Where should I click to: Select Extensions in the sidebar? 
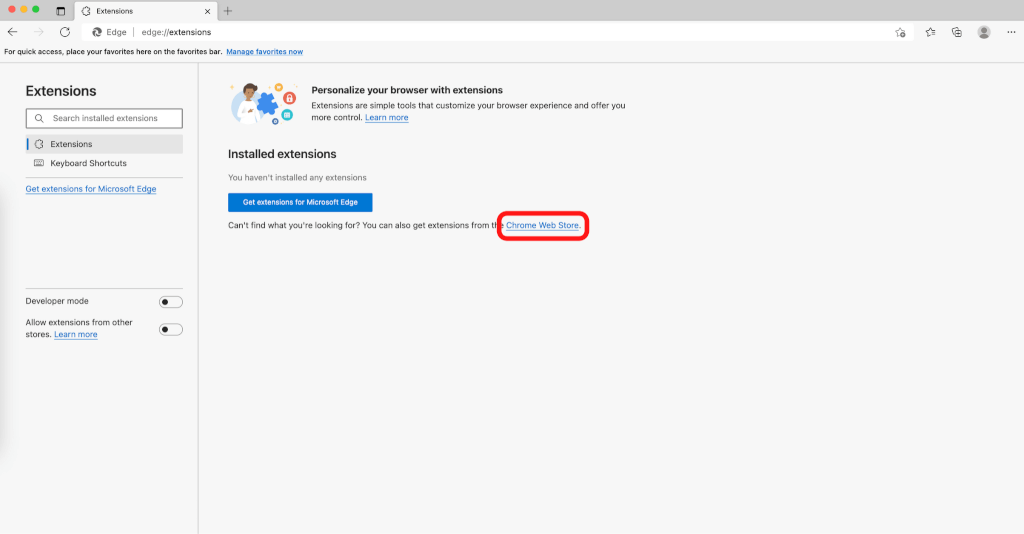(71, 144)
